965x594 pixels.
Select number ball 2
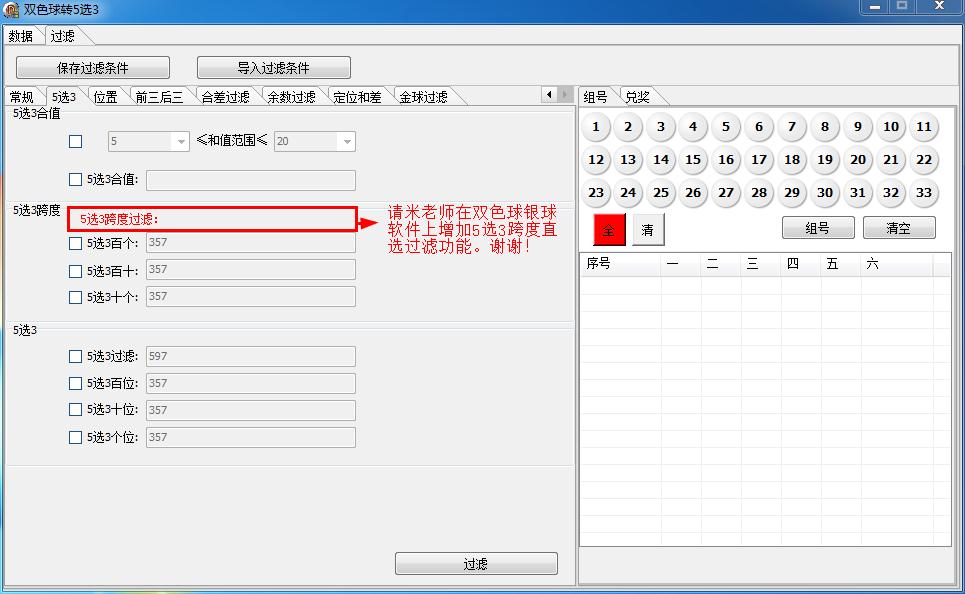tap(628, 127)
